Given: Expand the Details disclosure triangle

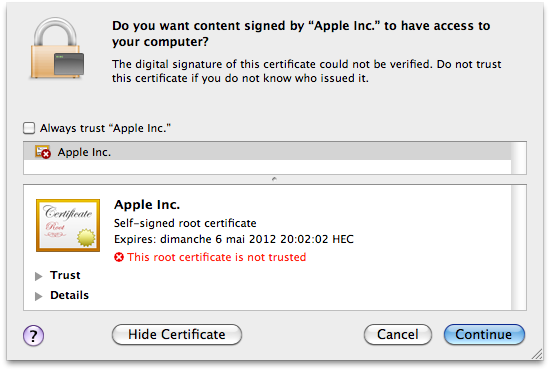Looking at the screenshot, I should coord(39,296).
